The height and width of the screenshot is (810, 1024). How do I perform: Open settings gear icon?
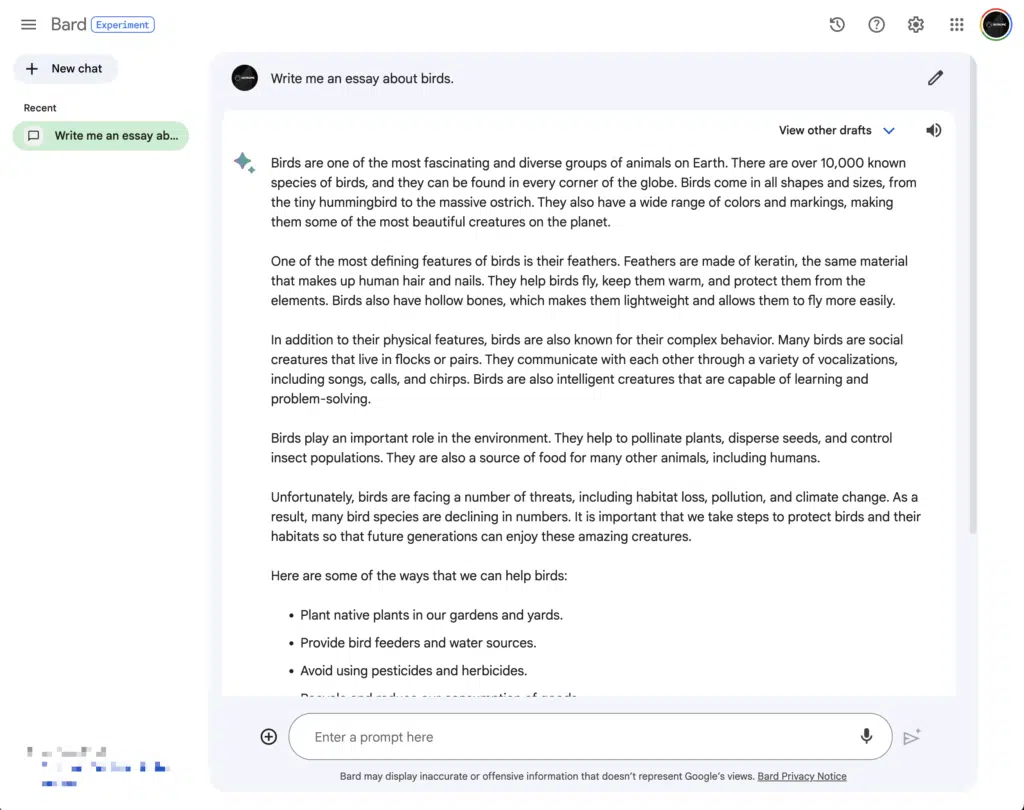coord(916,25)
